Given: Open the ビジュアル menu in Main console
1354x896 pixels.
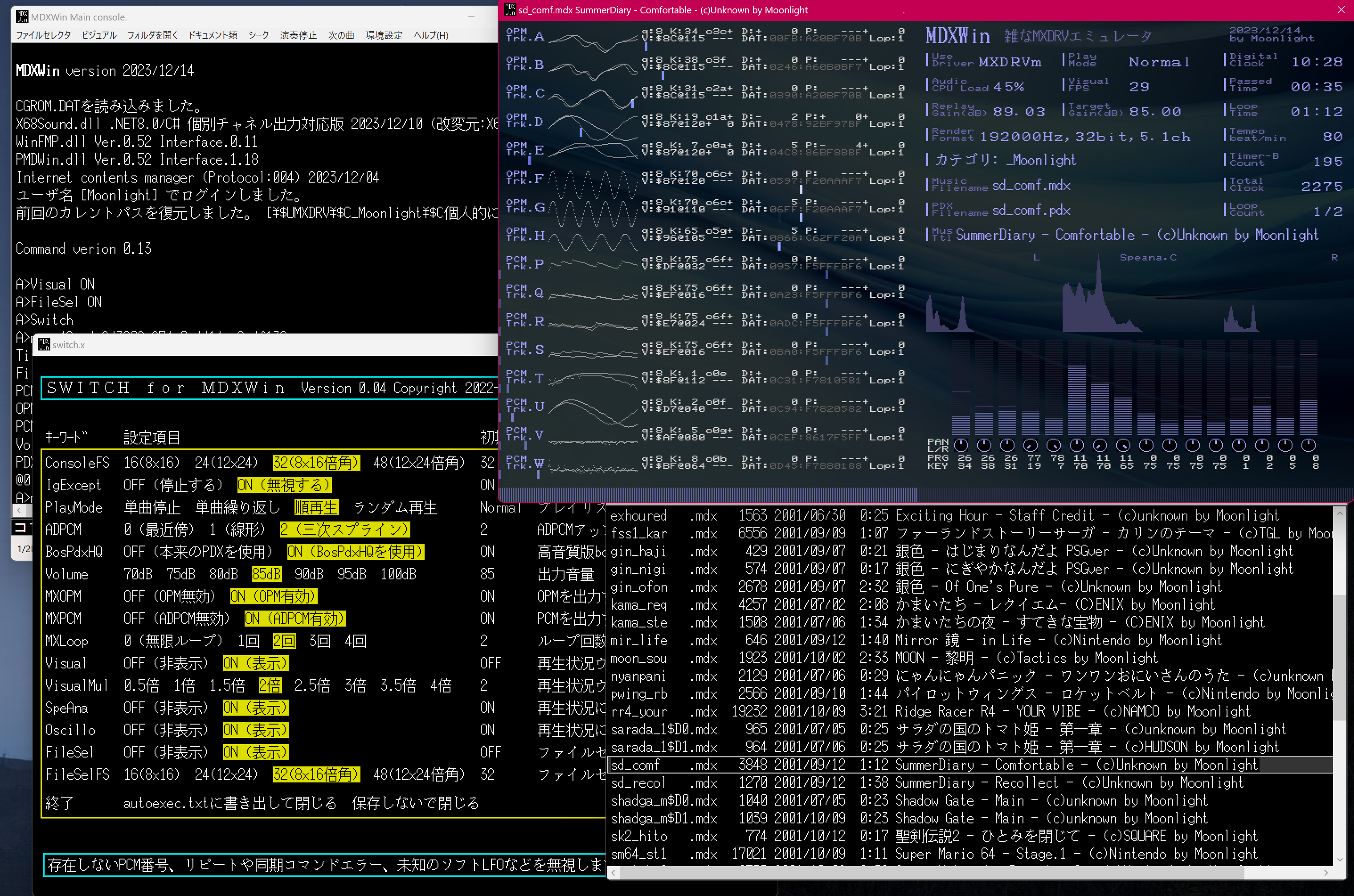Looking at the screenshot, I should pyautogui.click(x=99, y=36).
